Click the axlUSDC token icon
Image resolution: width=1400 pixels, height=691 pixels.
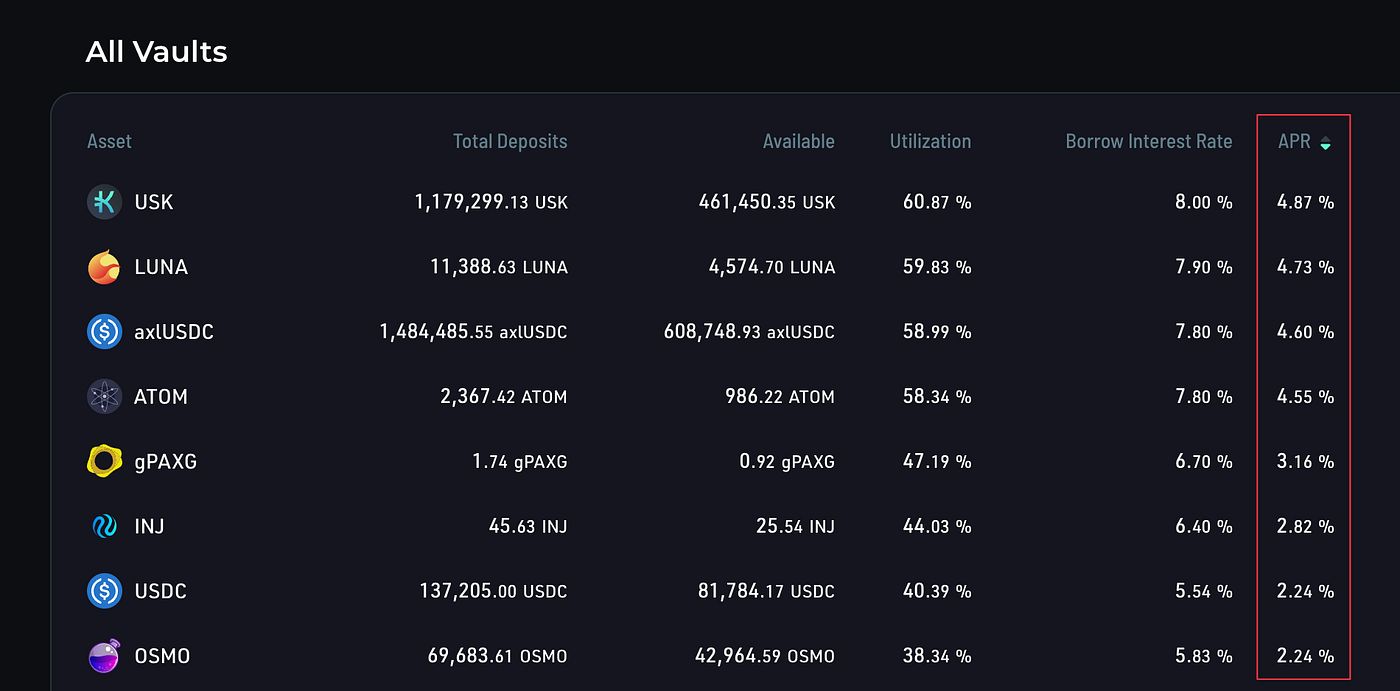[104, 332]
